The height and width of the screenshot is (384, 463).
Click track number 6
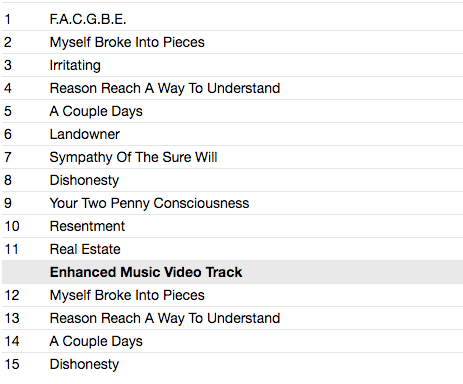pyautogui.click(x=8, y=134)
